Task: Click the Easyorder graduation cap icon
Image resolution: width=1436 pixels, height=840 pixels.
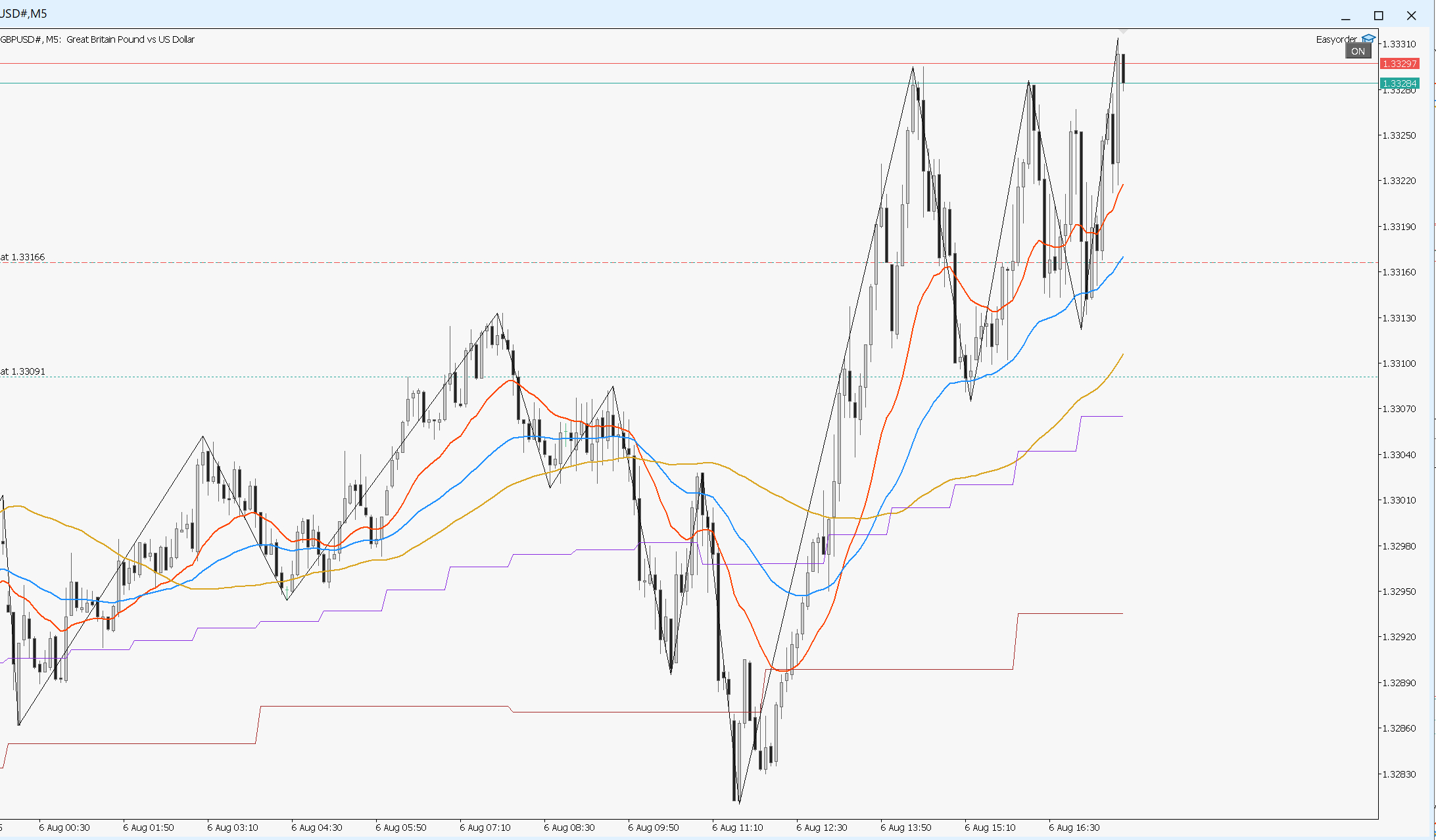Action: pyautogui.click(x=1368, y=39)
